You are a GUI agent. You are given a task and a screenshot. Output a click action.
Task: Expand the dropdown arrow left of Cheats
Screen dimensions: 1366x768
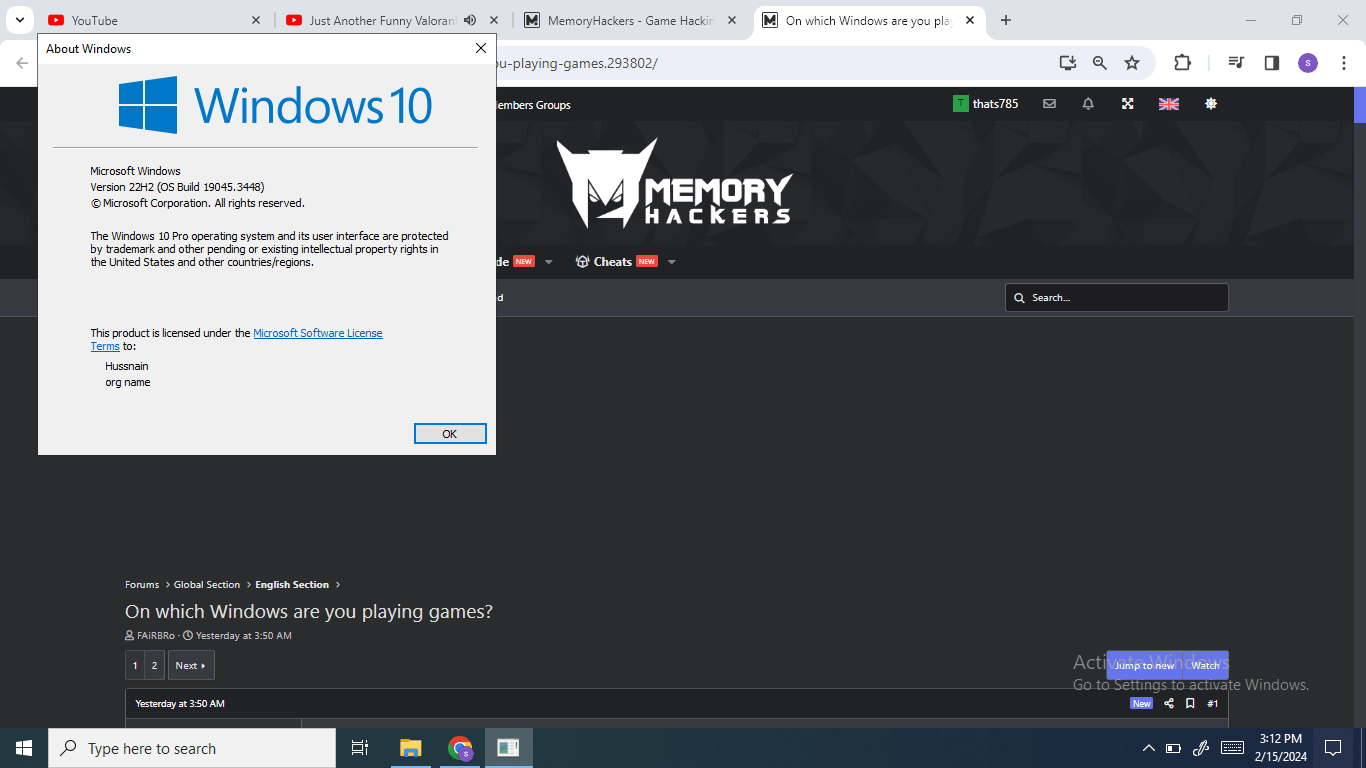(x=548, y=262)
